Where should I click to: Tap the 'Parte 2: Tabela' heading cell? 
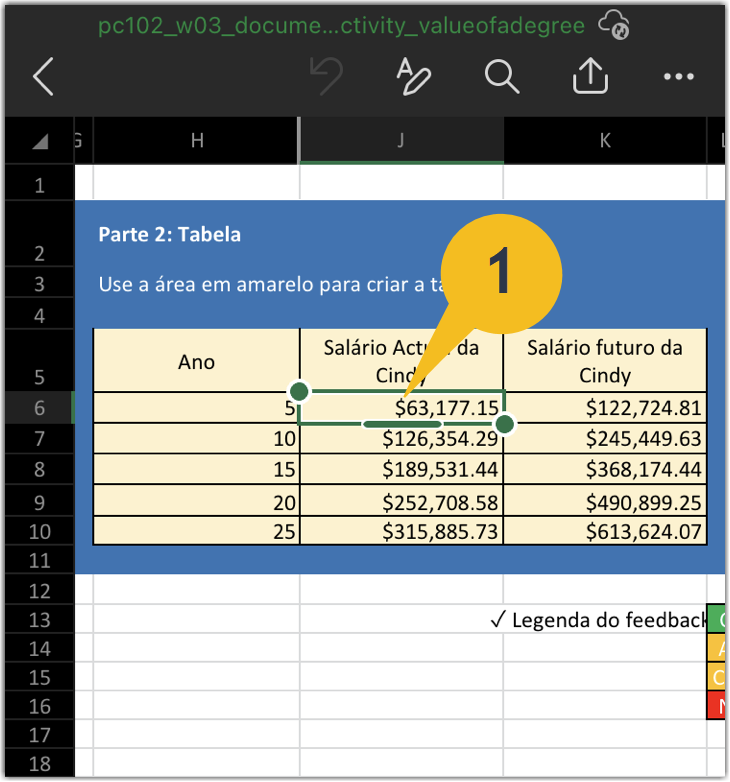pos(170,234)
